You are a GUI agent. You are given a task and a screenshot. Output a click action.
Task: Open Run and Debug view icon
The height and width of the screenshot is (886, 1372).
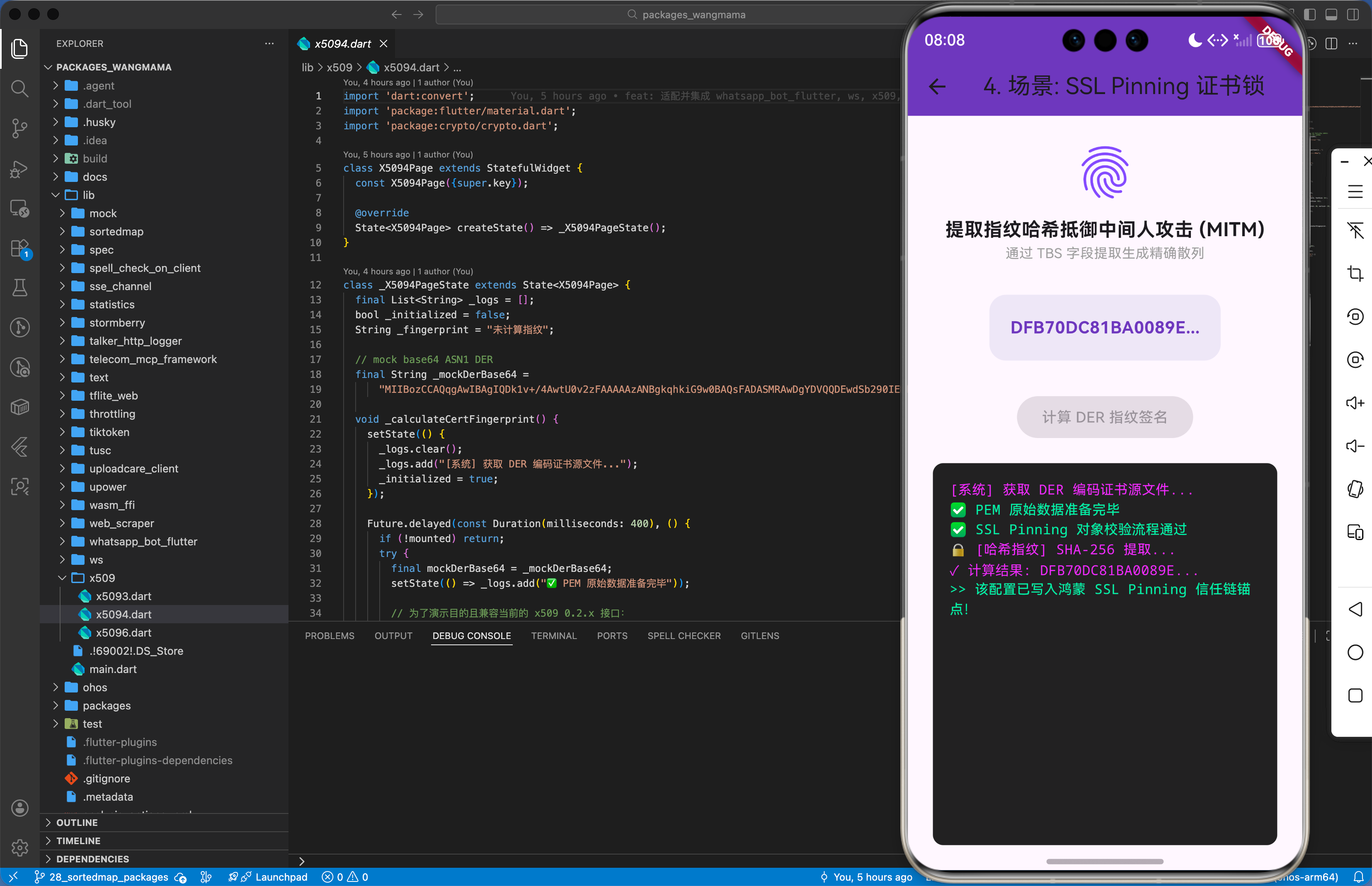pos(19,169)
